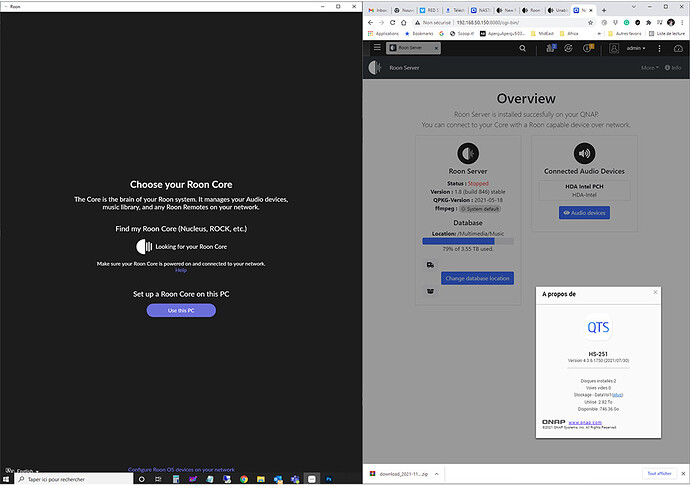The width and height of the screenshot is (690, 485).
Task: Open QTS background tasks icon
Action: pyautogui.click(x=551, y=48)
